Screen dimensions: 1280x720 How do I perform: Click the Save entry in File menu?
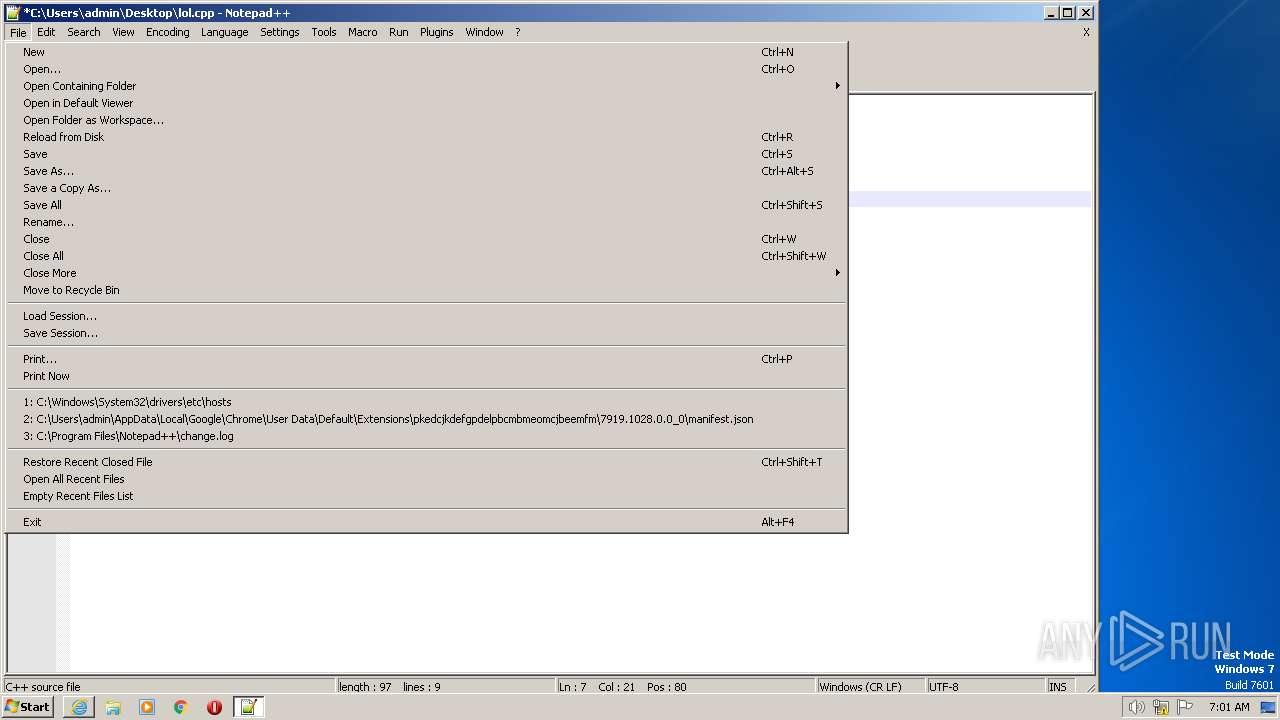tap(427, 154)
